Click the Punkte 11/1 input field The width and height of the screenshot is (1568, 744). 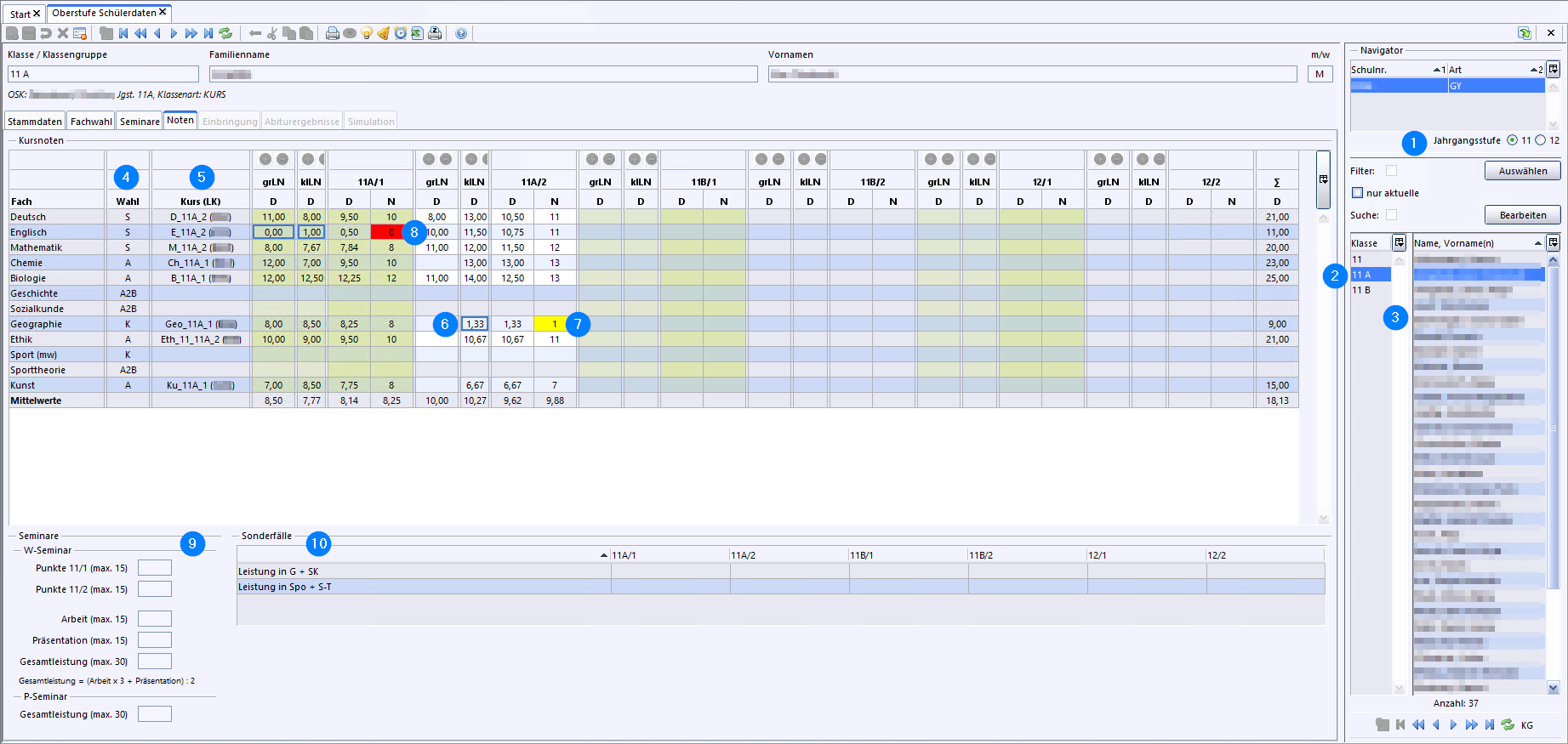pos(155,568)
